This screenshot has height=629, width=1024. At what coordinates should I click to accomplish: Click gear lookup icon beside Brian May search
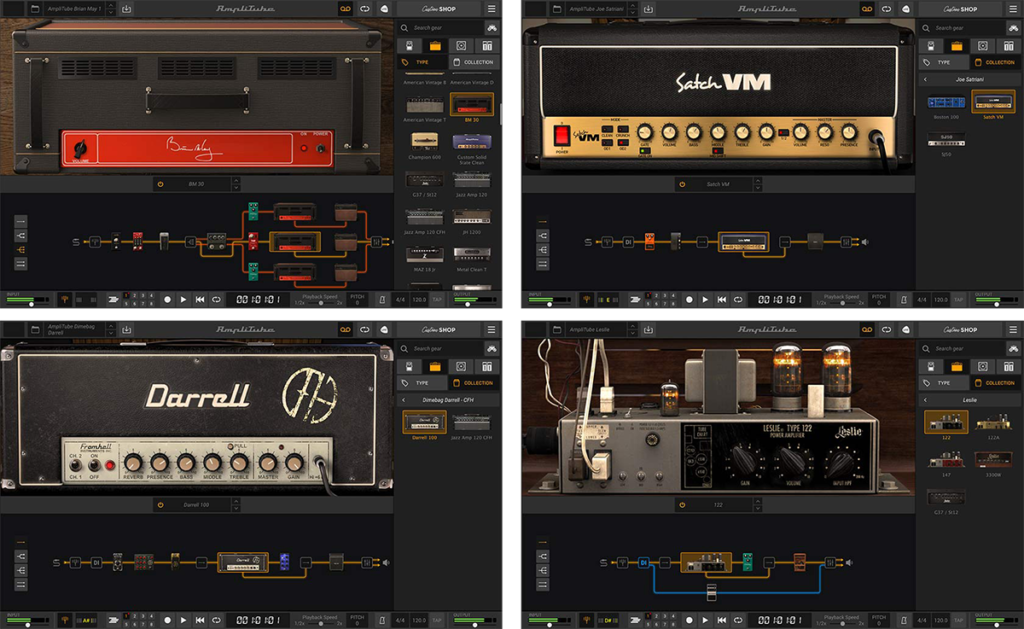[492, 28]
